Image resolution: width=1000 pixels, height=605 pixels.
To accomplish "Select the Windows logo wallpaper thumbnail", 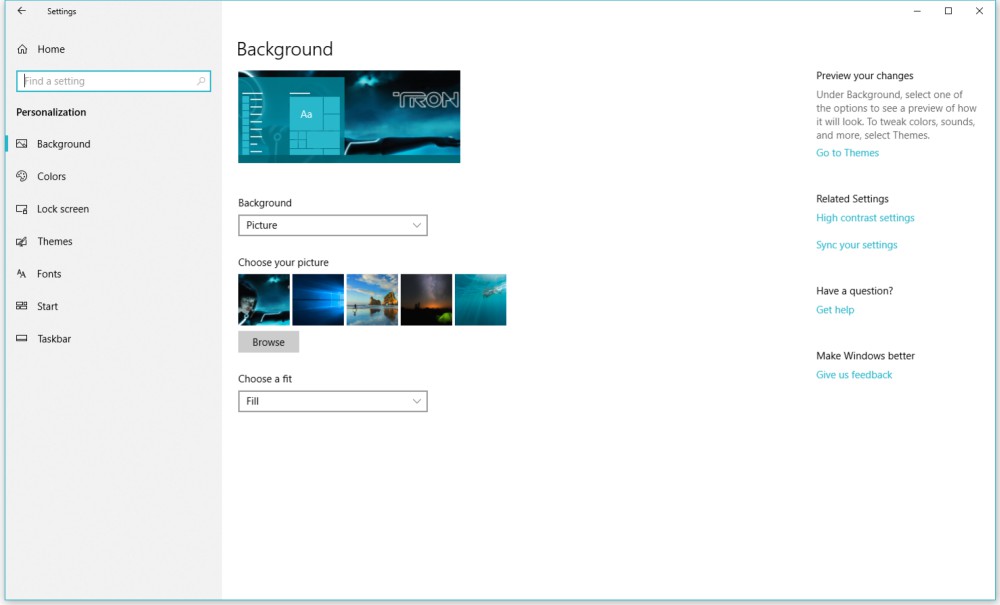I will point(318,300).
